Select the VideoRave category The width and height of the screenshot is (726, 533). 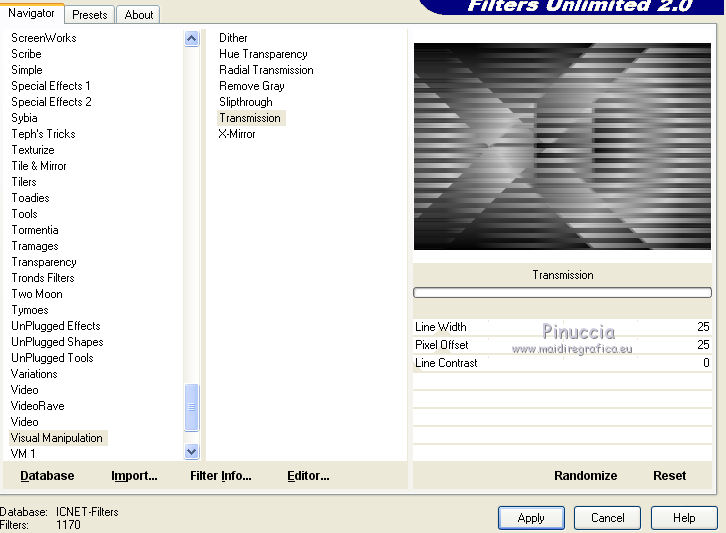tap(38, 406)
